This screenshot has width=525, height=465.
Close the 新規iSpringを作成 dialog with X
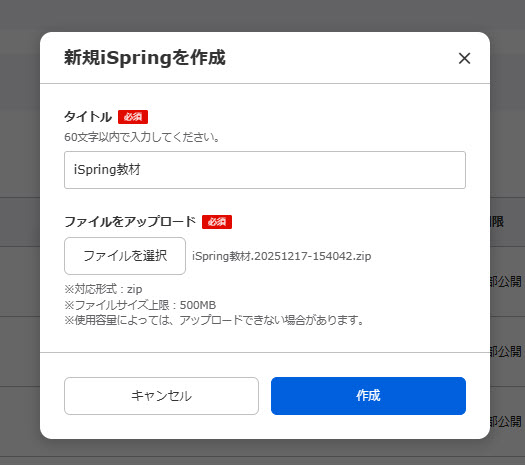click(464, 58)
